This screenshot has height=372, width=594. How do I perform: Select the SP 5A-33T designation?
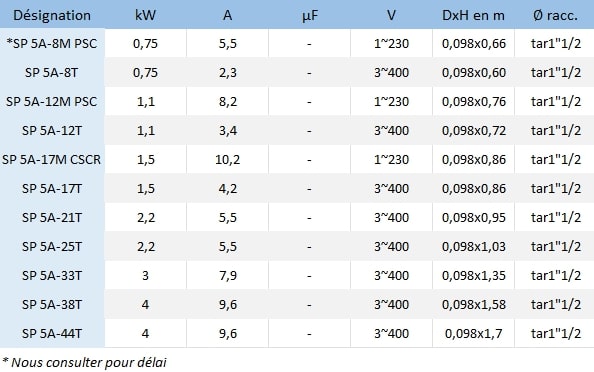point(52,275)
